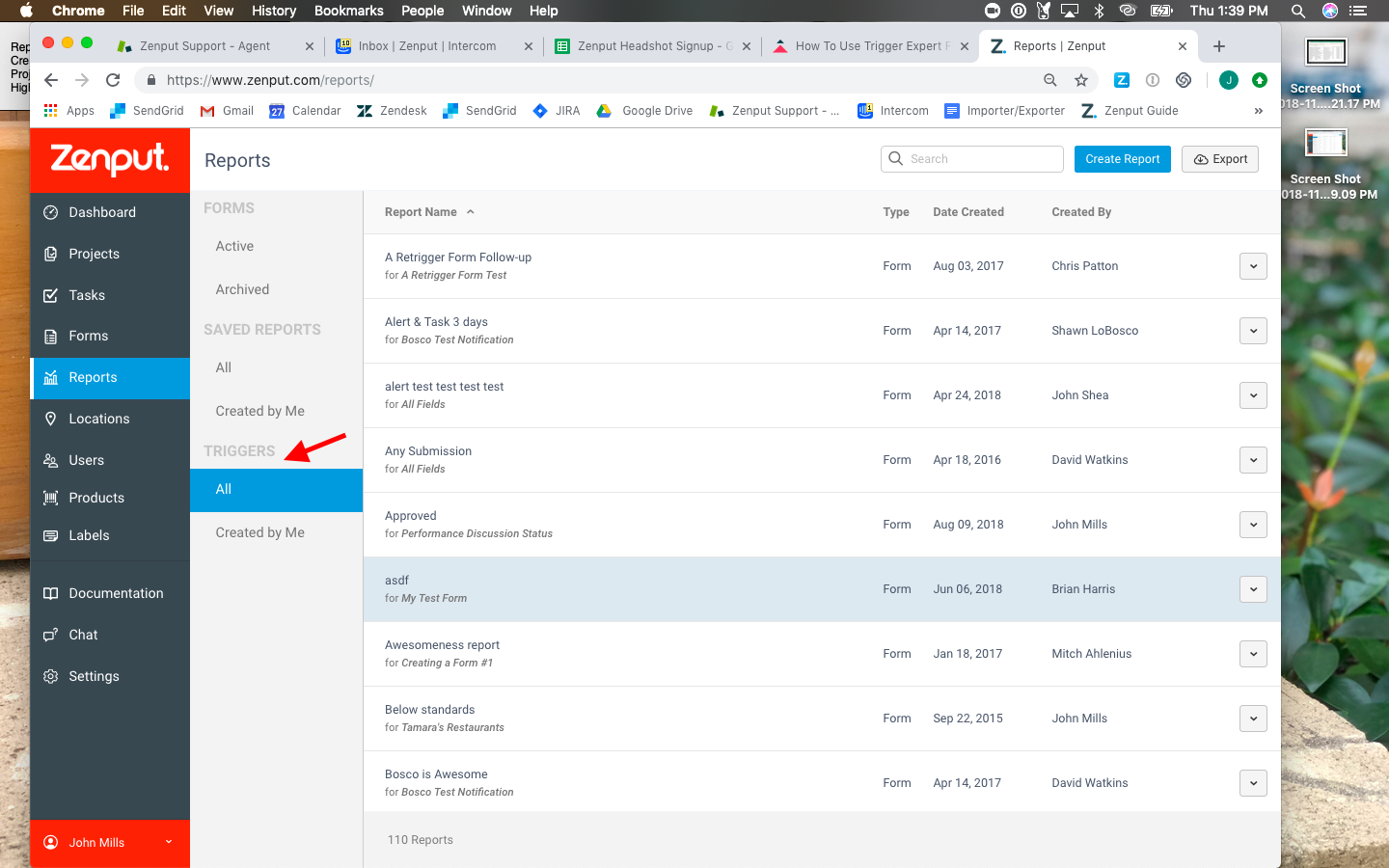Select Active under Forms

click(234, 246)
